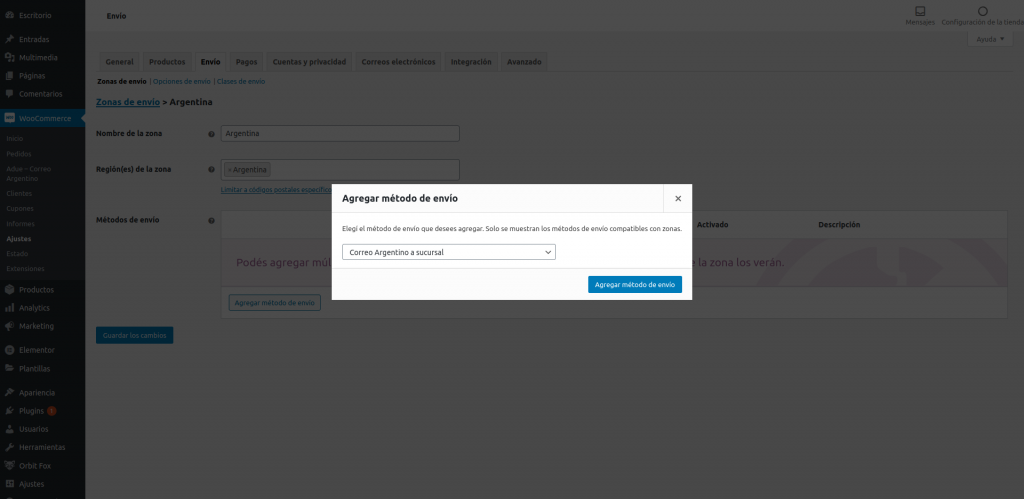1024x499 pixels.
Task: Click Zonas de envío breadcrumb link
Action: click(128, 103)
